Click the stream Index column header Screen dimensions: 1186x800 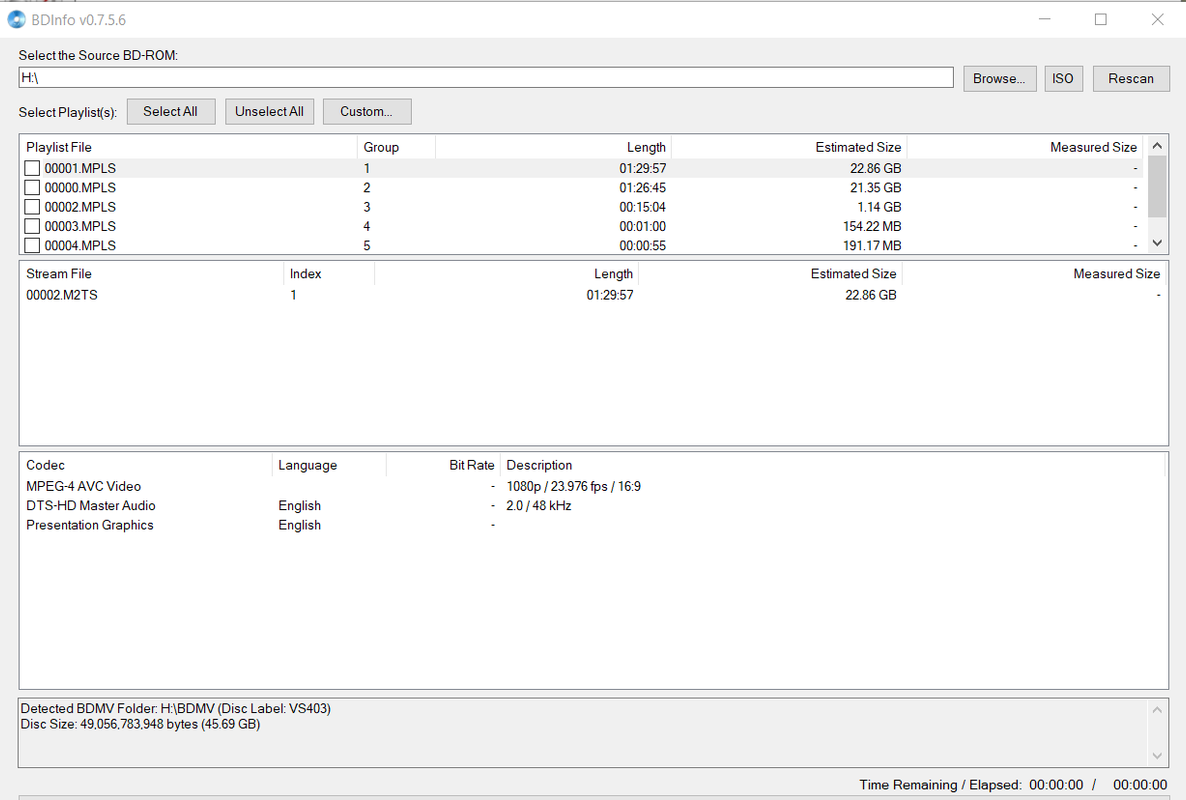click(x=329, y=274)
